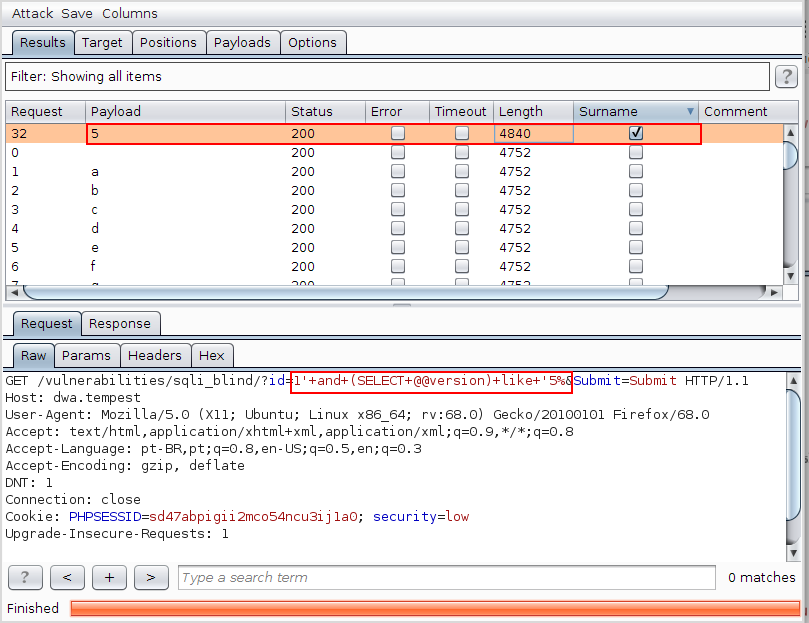
Task: Click Surname column sort arrow
Action: coord(689,112)
